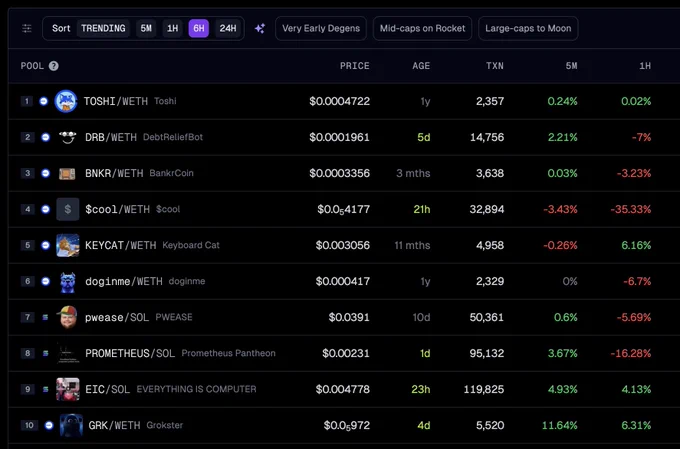Image resolution: width=680 pixels, height=449 pixels.
Task: Click the Solana chain icon beside pwease
Action: click(x=45, y=317)
